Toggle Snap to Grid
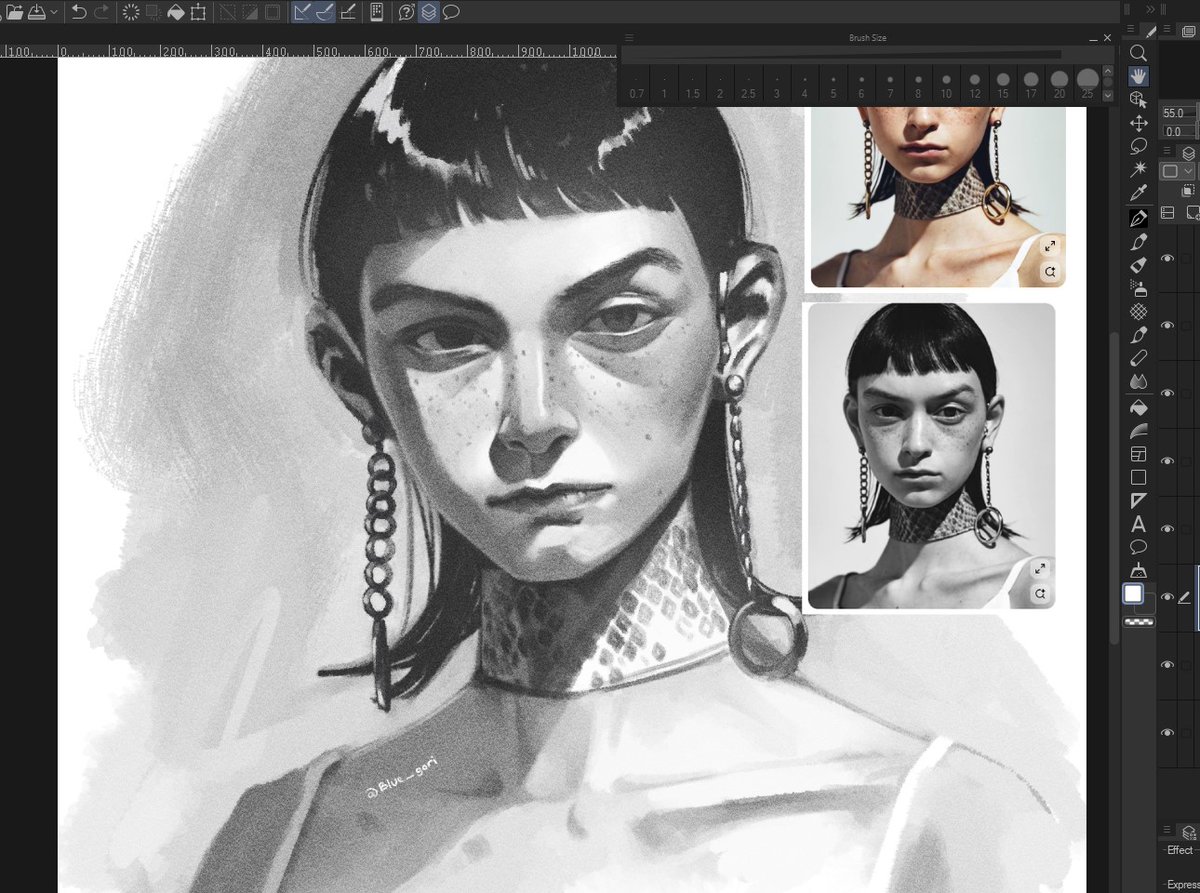The height and width of the screenshot is (893, 1200). click(348, 12)
